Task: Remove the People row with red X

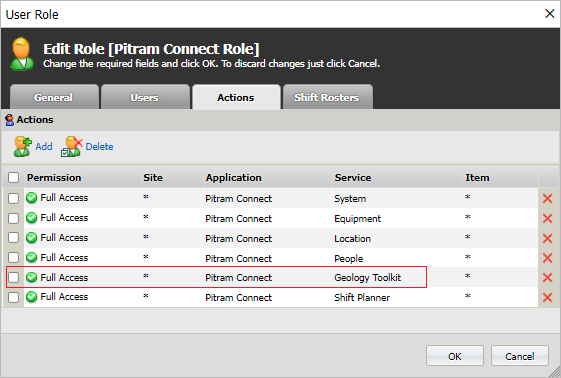Action: click(x=547, y=258)
